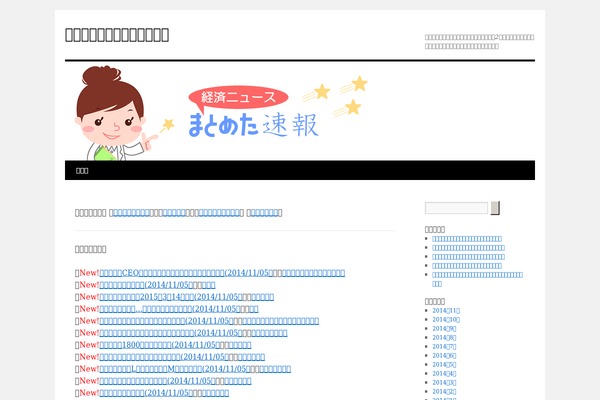Open the 2014 6 monthly archive link
This screenshot has height=400, width=600.
pyautogui.click(x=444, y=356)
